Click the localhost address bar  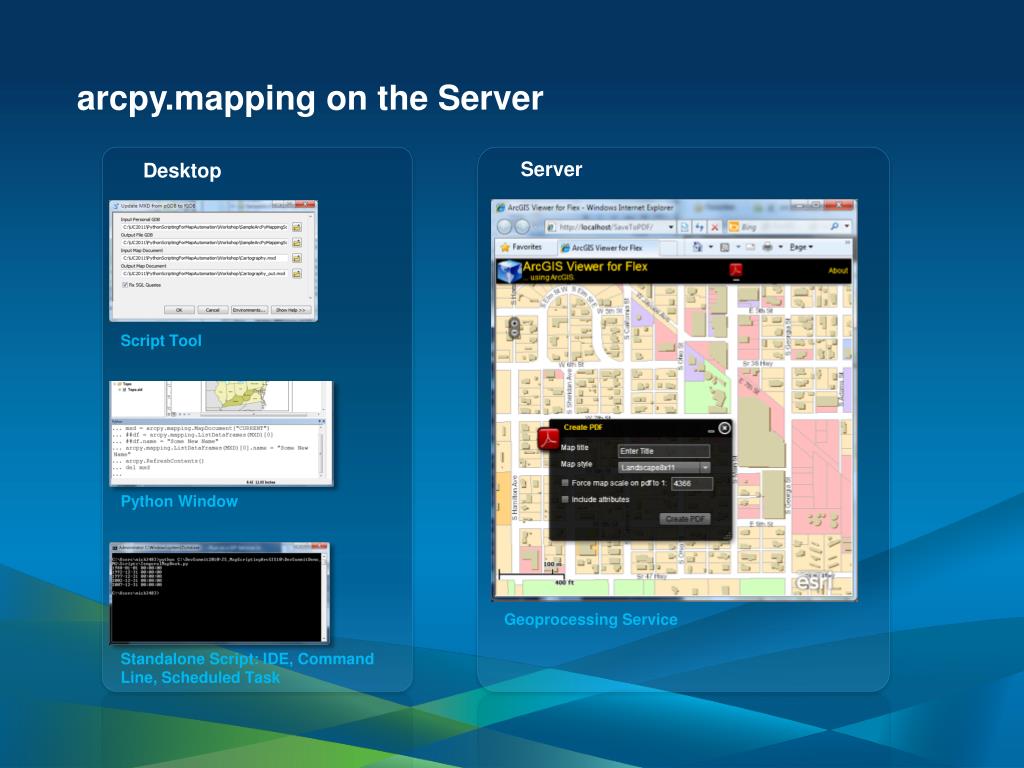coord(611,227)
